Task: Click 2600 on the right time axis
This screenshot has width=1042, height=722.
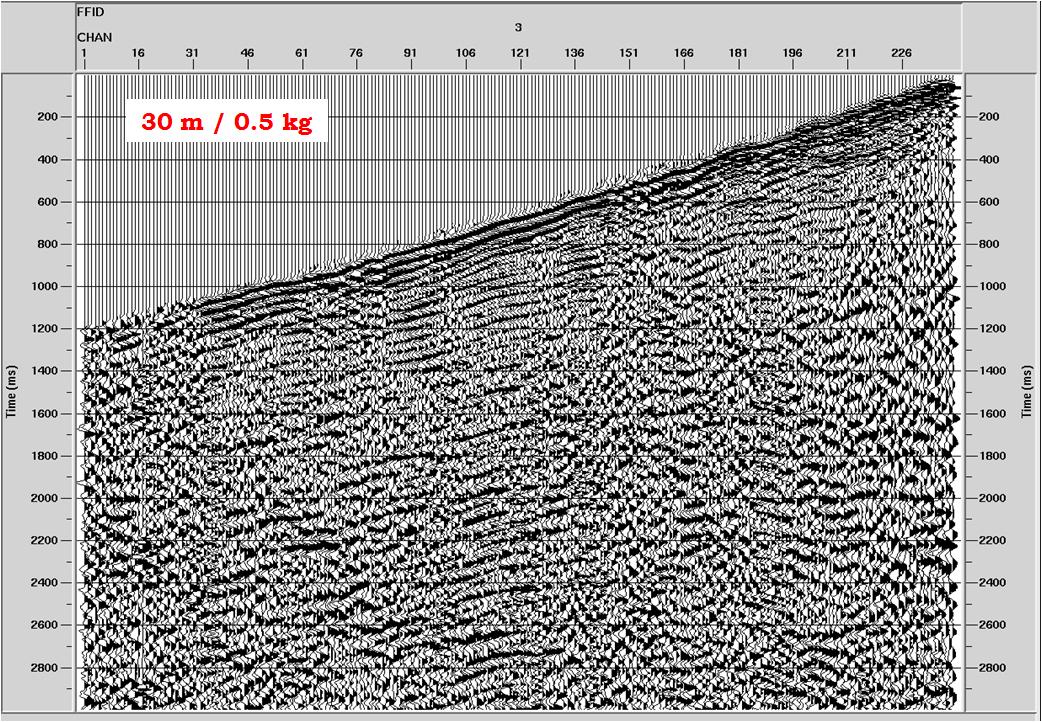Action: (x=991, y=625)
